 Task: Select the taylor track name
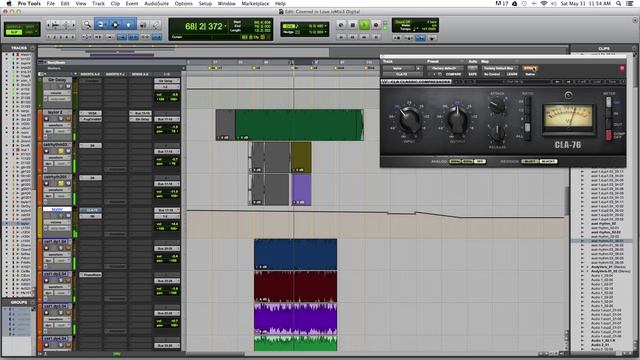pos(57,209)
